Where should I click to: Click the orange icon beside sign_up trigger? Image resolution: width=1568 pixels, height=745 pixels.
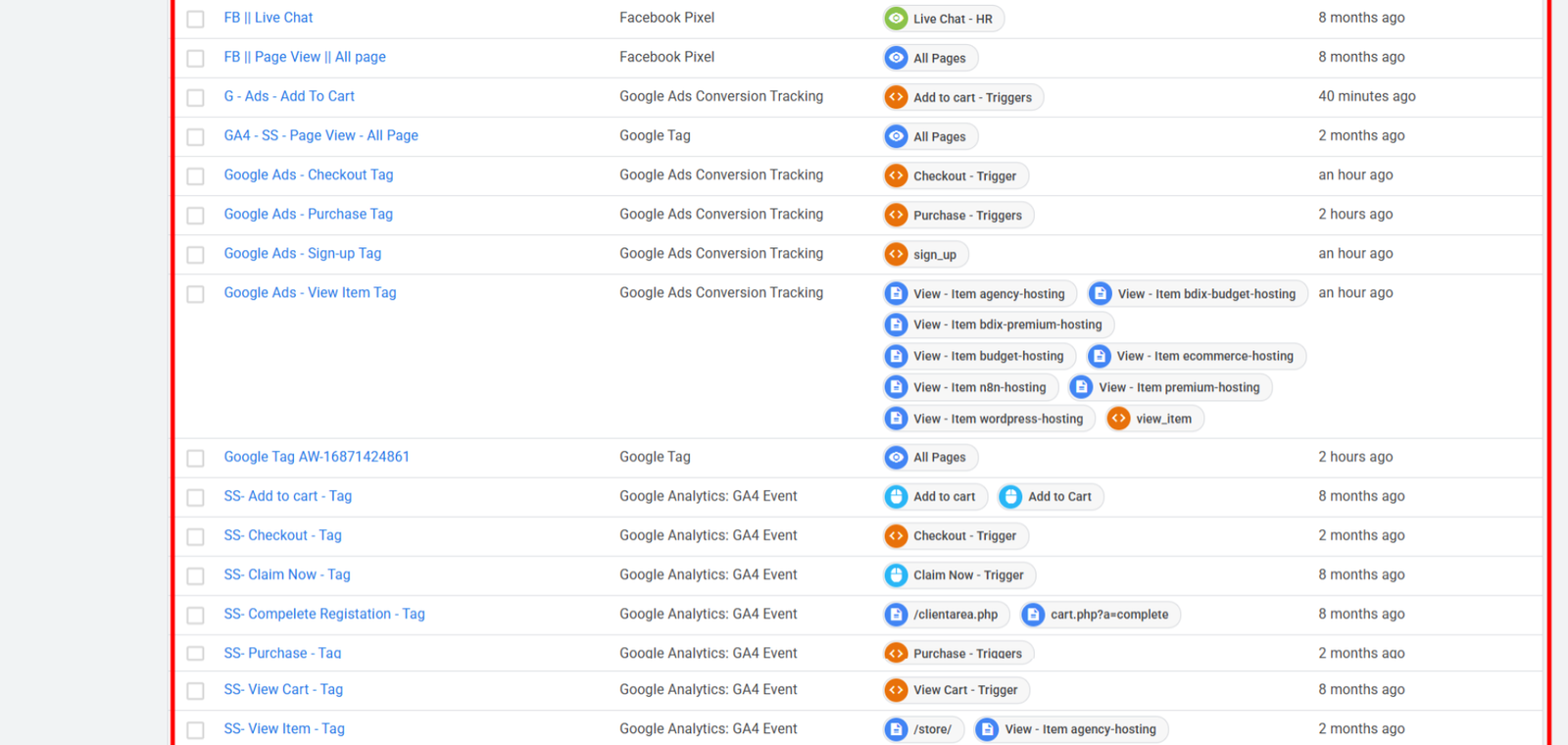(896, 254)
